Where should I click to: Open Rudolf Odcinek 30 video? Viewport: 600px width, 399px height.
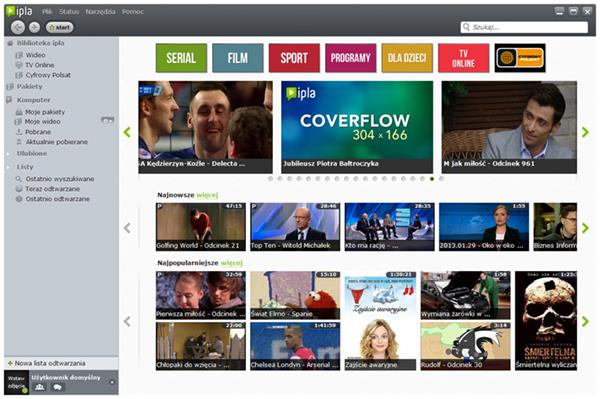(x=465, y=346)
